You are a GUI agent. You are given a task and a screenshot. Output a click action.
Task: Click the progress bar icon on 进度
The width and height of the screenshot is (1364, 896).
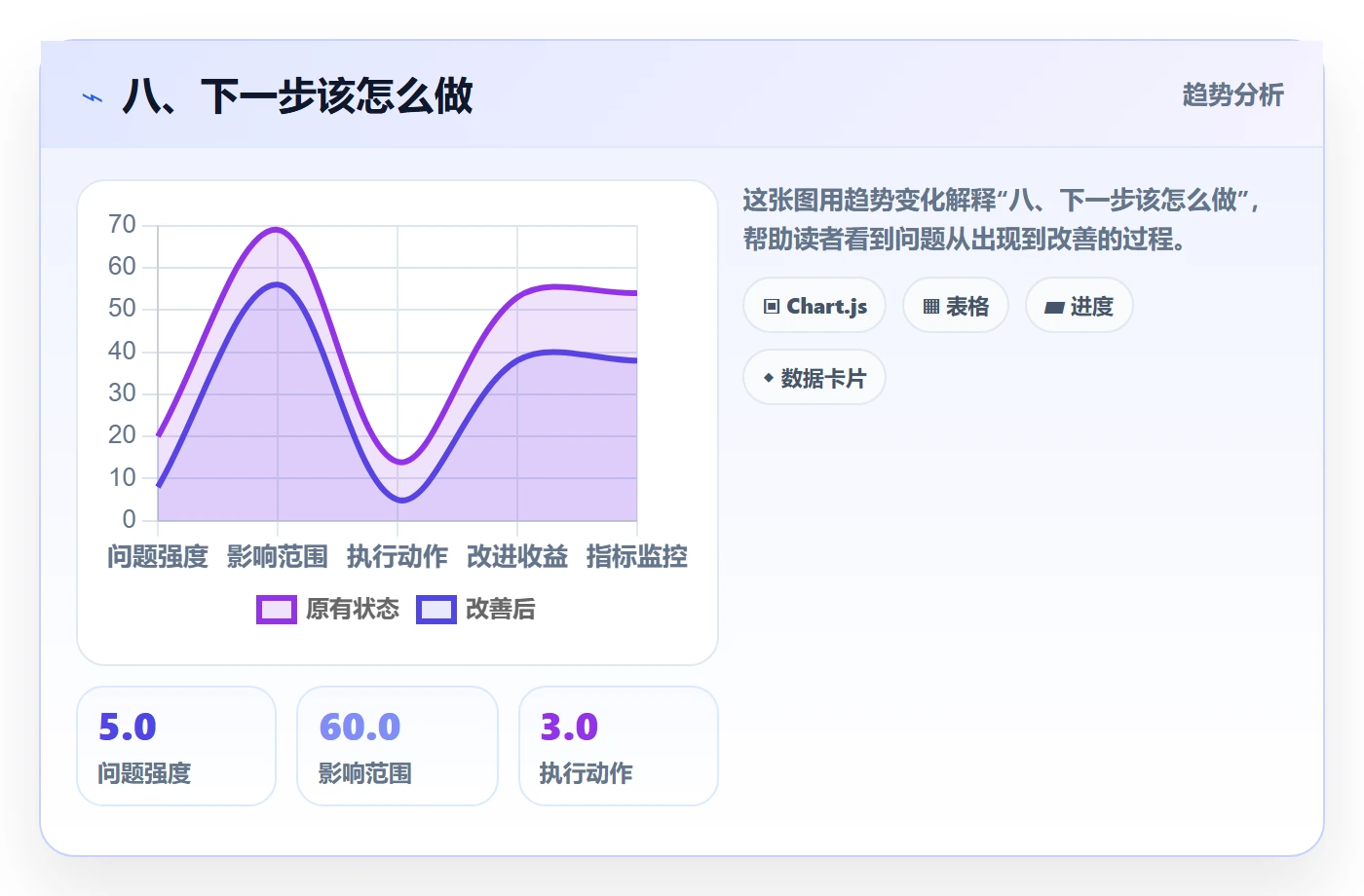pos(1054,308)
